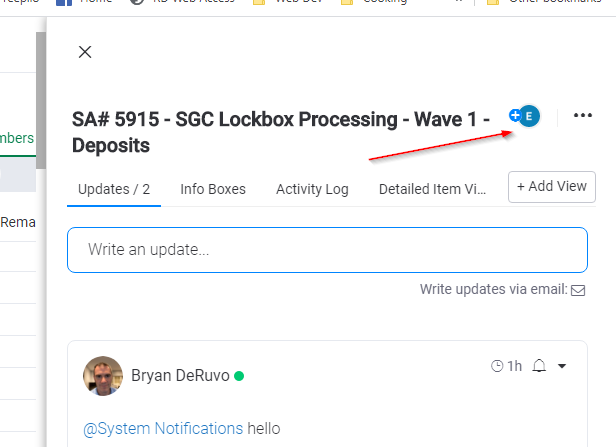Switch to the Updates / 2 tab
Viewport: 616px width, 447px height.
pos(114,189)
